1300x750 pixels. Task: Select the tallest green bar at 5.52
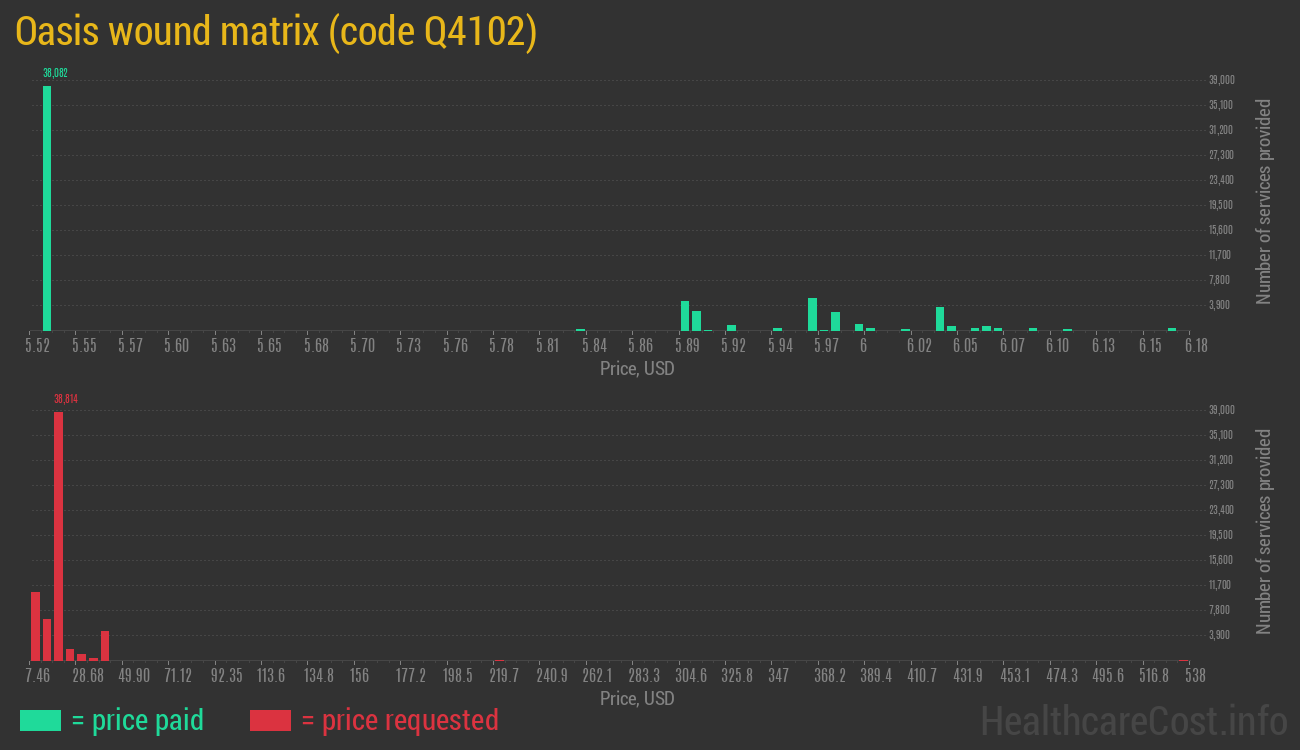47,208
